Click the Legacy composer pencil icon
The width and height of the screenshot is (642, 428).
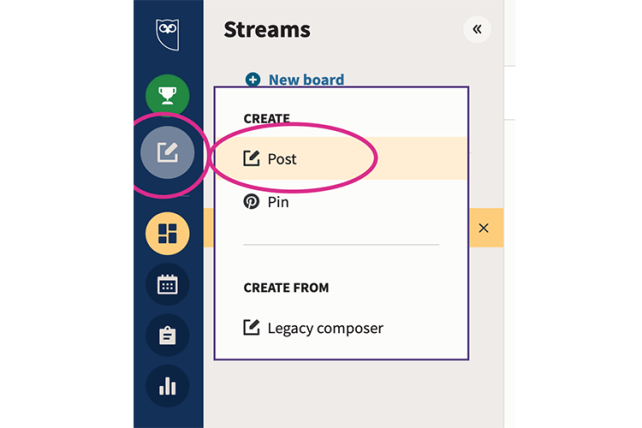(x=252, y=327)
